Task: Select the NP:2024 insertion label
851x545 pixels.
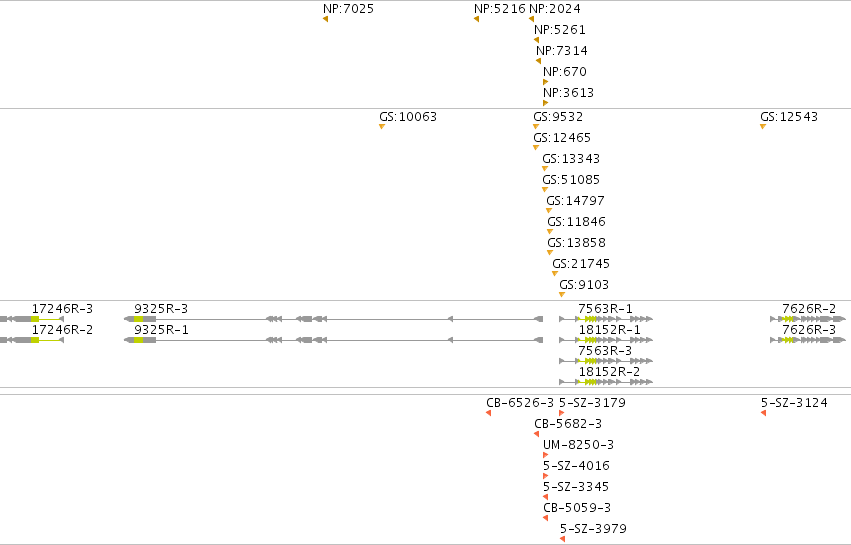Action: coord(555,9)
